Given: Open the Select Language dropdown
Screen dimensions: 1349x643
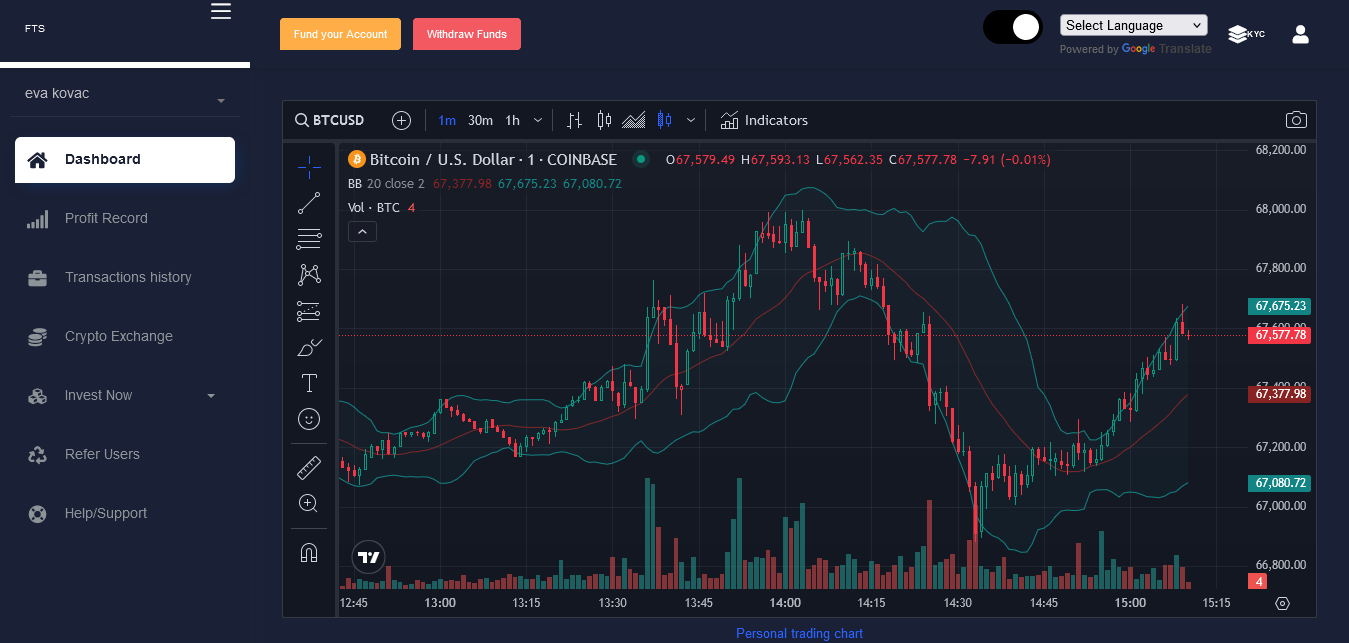Looking at the screenshot, I should coord(1133,25).
